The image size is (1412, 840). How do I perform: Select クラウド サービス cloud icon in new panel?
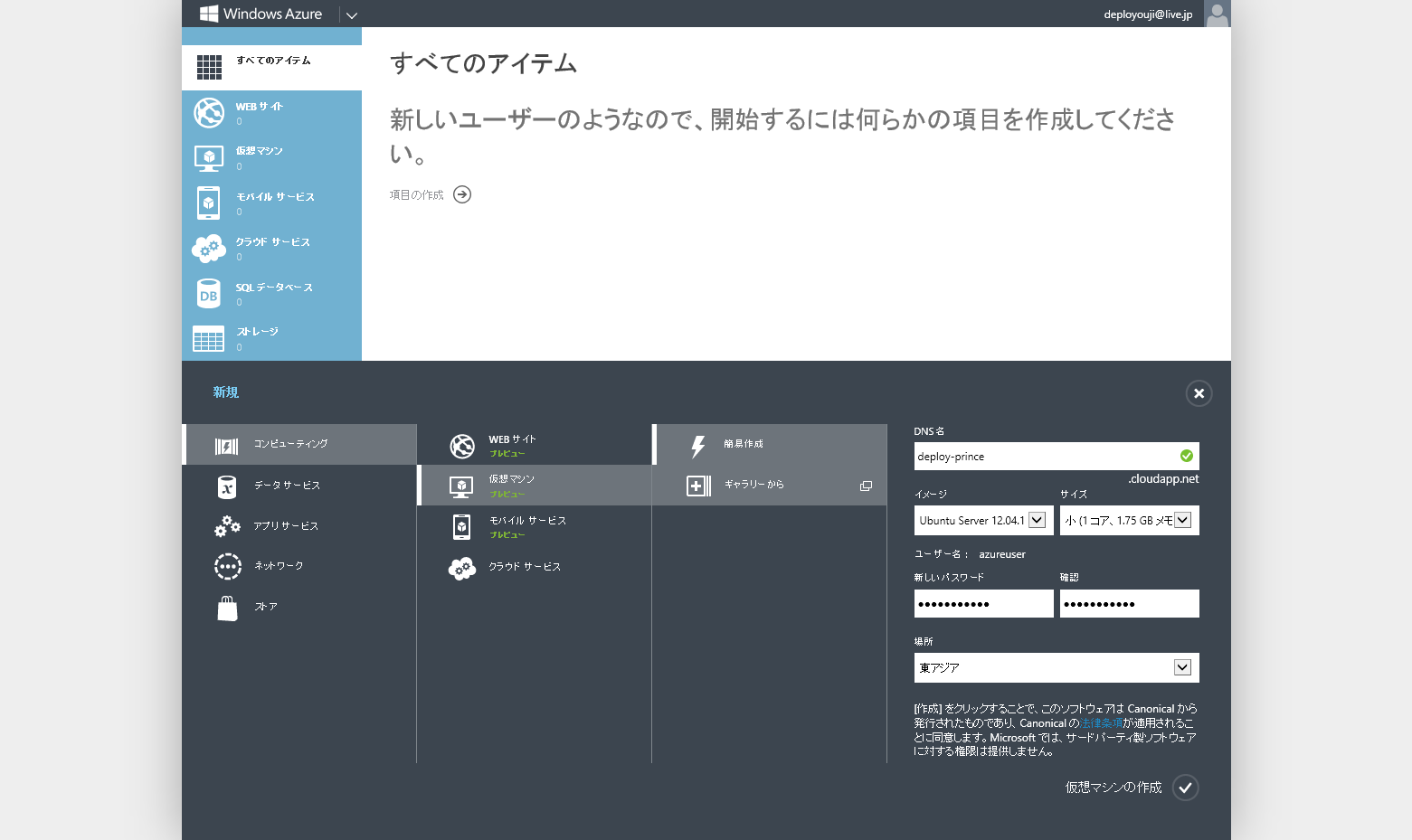point(462,568)
